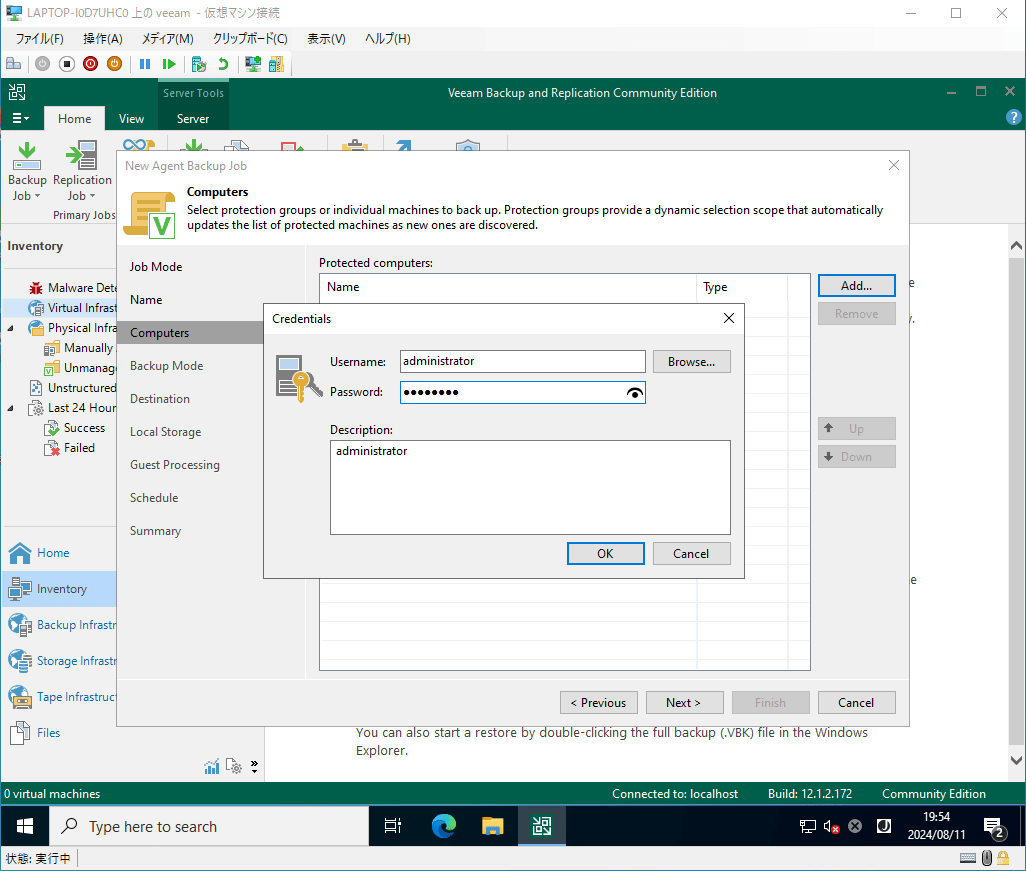Open the 操作(A) menu
The height and width of the screenshot is (871, 1026).
point(103,39)
